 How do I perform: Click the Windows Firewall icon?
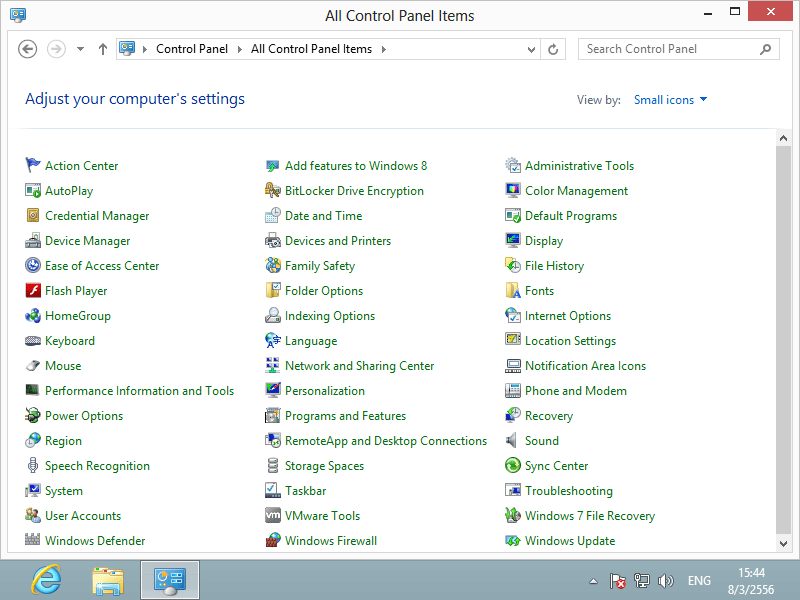[x=273, y=540]
